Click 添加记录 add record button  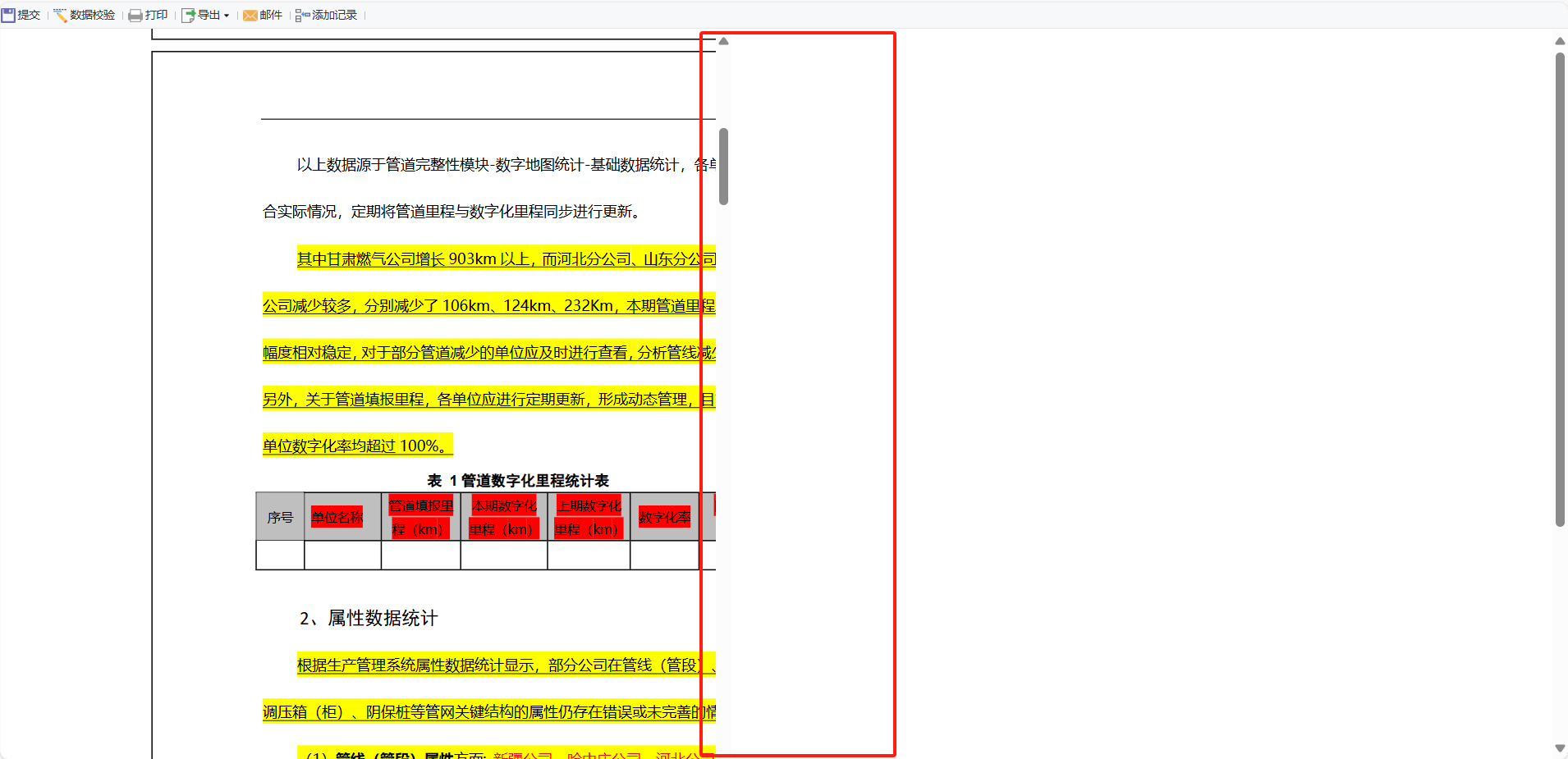coord(326,15)
